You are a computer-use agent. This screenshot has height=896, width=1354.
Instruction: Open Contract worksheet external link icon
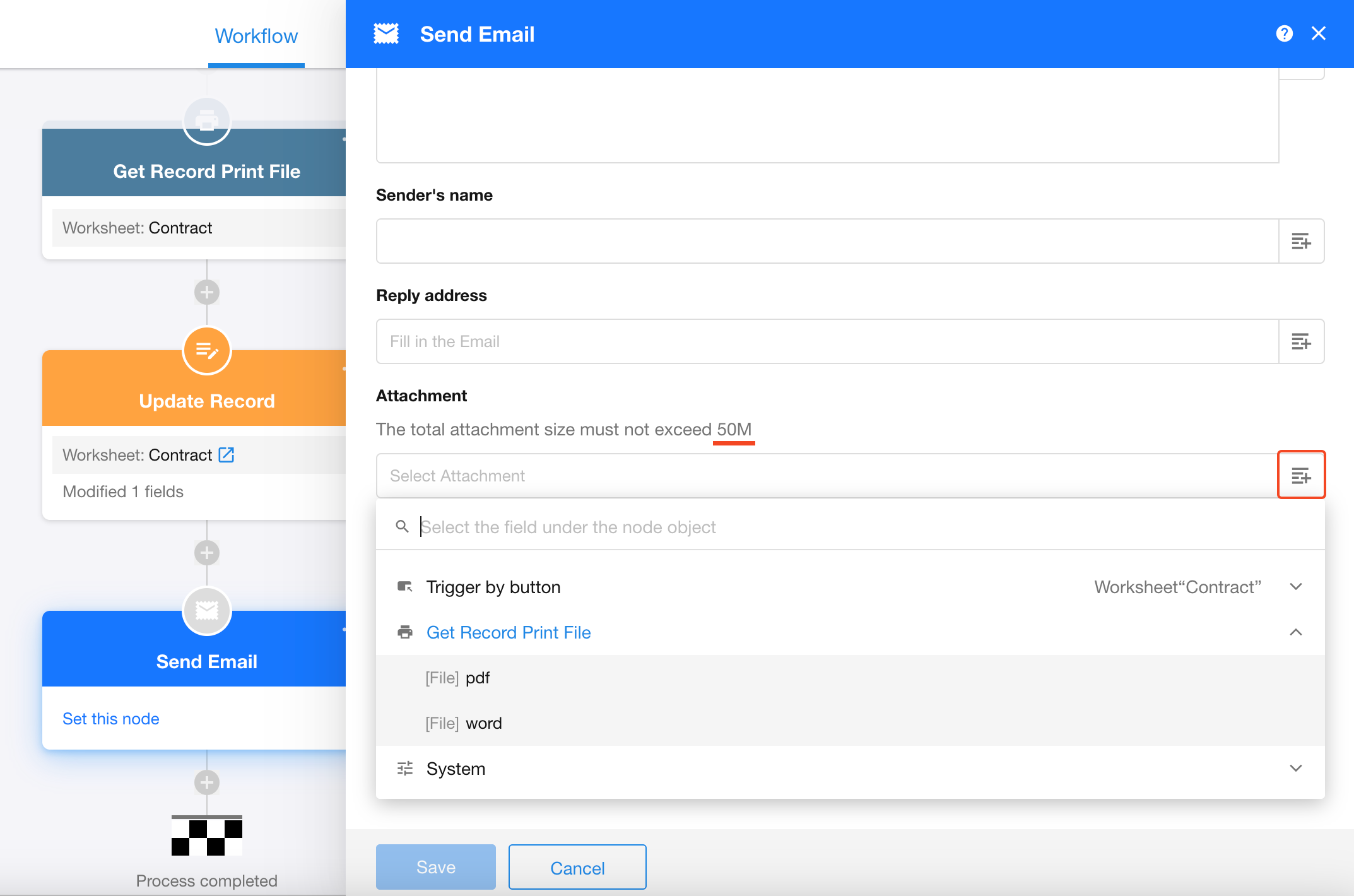pos(227,455)
